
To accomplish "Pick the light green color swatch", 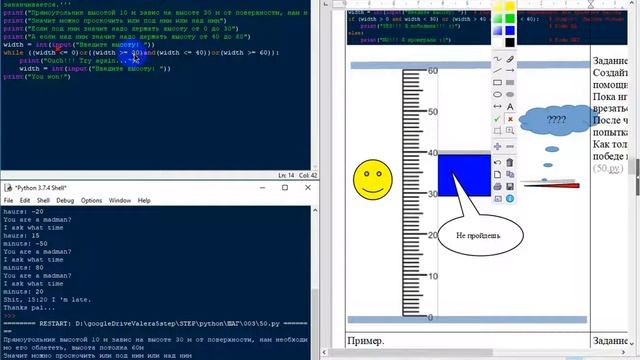I will point(498,18).
